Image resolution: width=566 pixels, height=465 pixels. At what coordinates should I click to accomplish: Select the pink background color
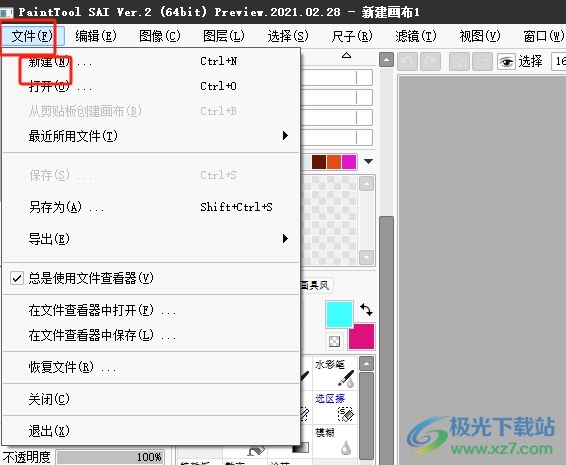[361, 337]
